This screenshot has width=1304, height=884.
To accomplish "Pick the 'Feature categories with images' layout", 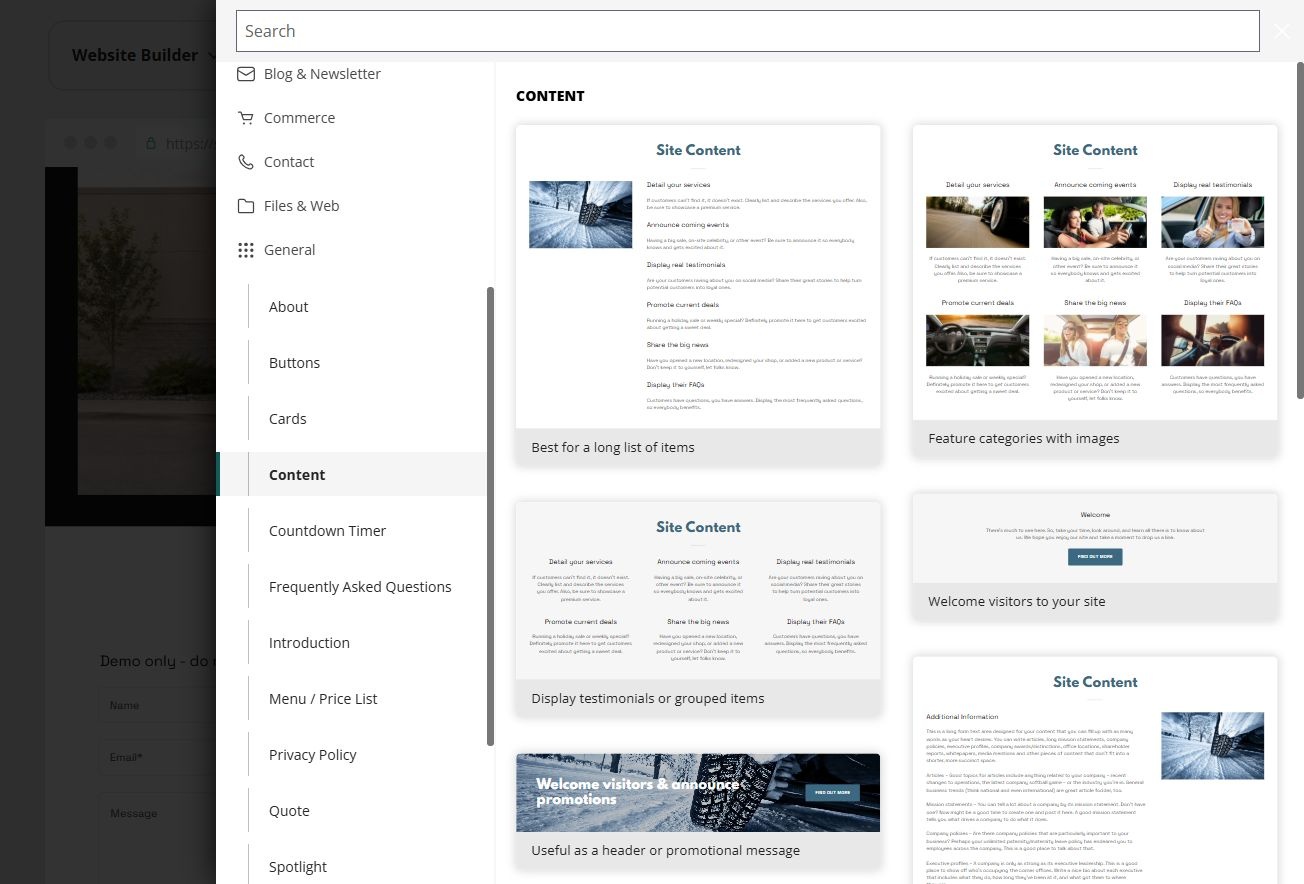I will [x=1095, y=291].
